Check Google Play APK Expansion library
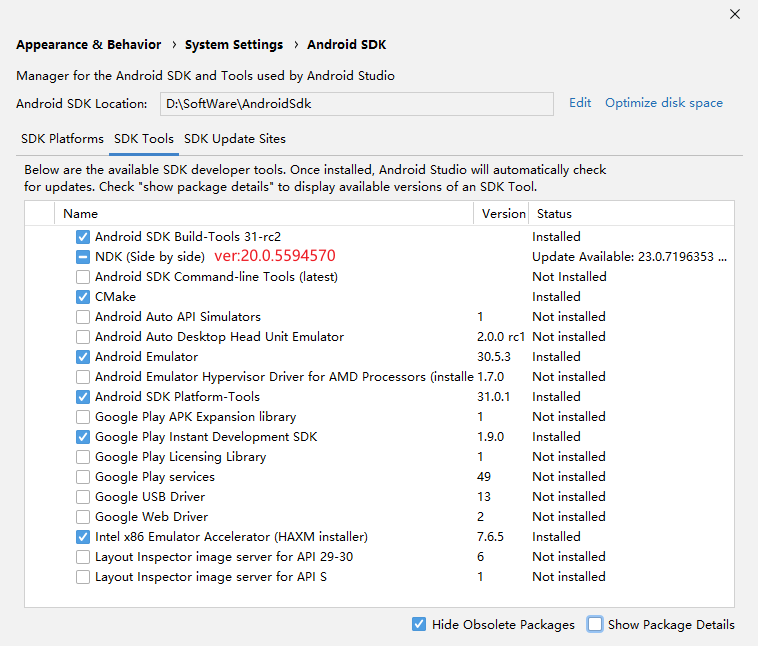Screen dimensions: 758x646 (x=83, y=417)
